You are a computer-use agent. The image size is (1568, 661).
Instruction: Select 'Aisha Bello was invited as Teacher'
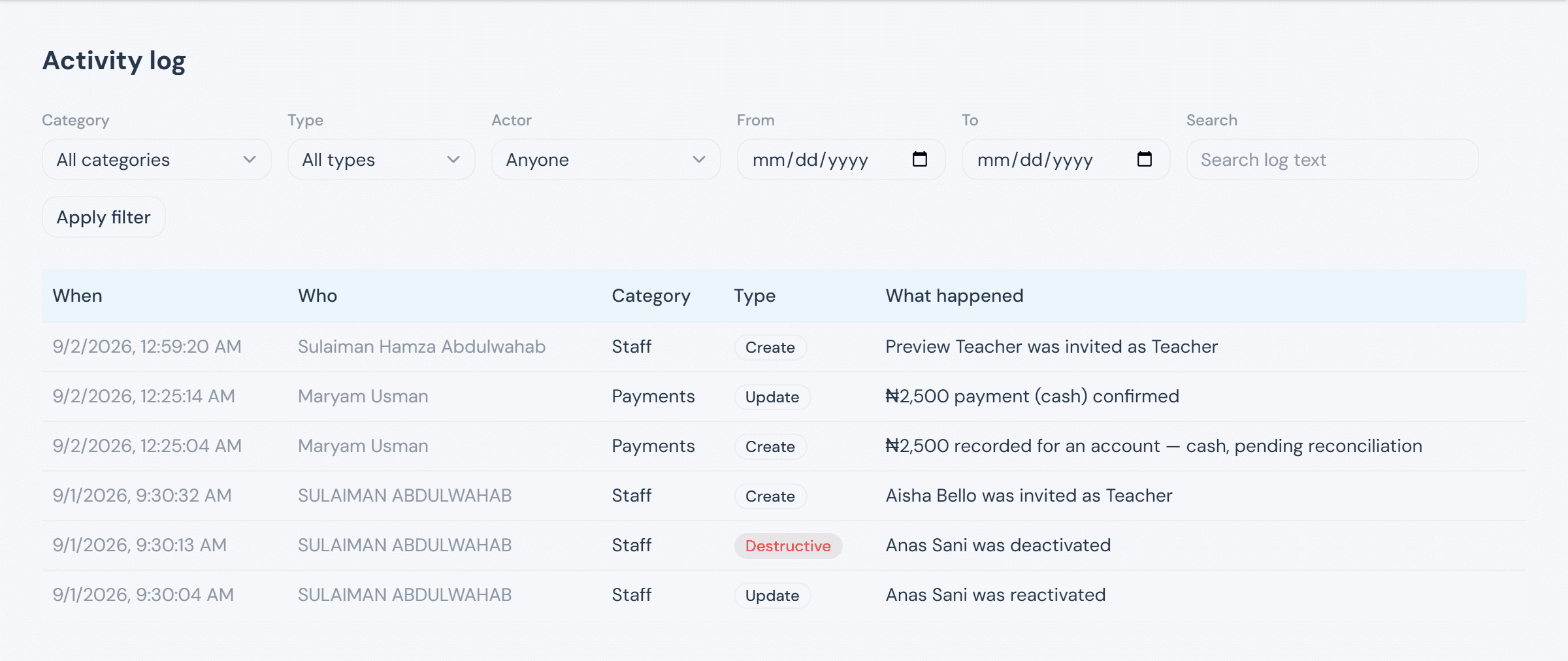click(x=1029, y=495)
